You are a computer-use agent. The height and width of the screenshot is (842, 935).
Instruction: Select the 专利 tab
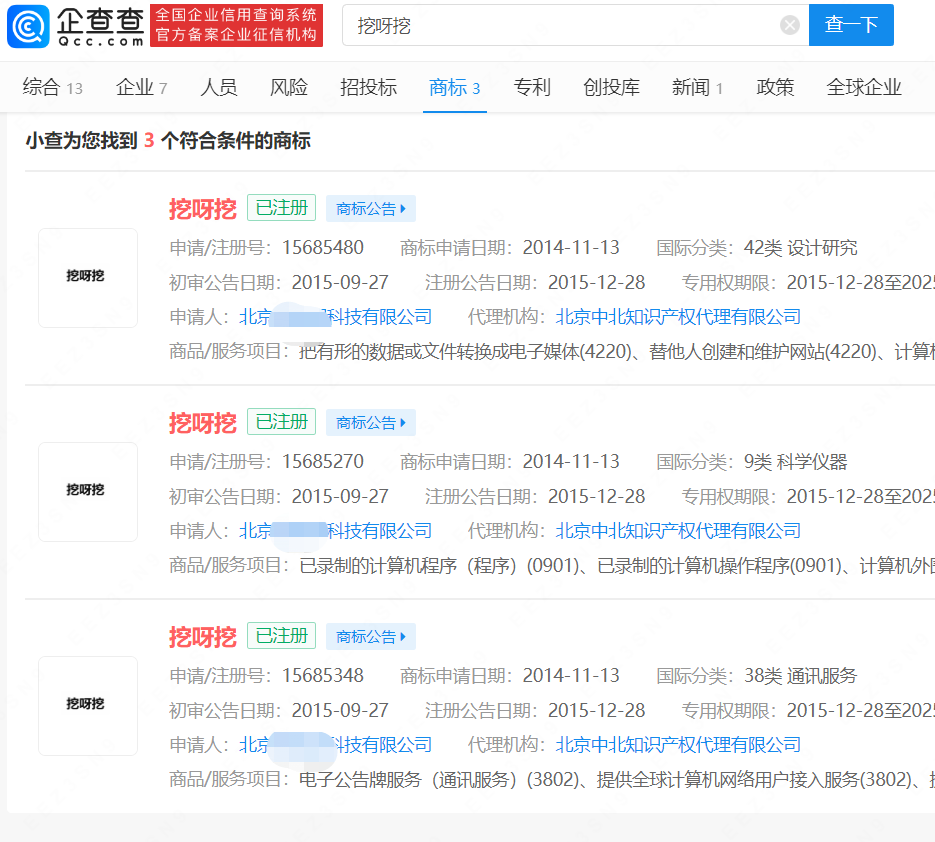click(532, 88)
